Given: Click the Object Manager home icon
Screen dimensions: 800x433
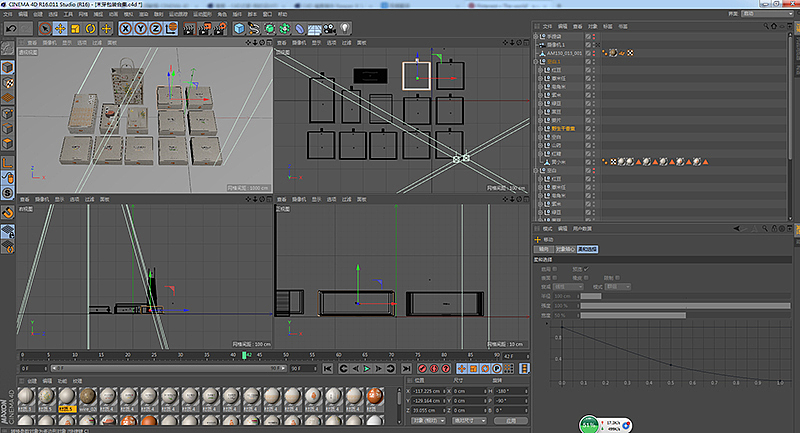Looking at the screenshot, I should [x=774, y=26].
